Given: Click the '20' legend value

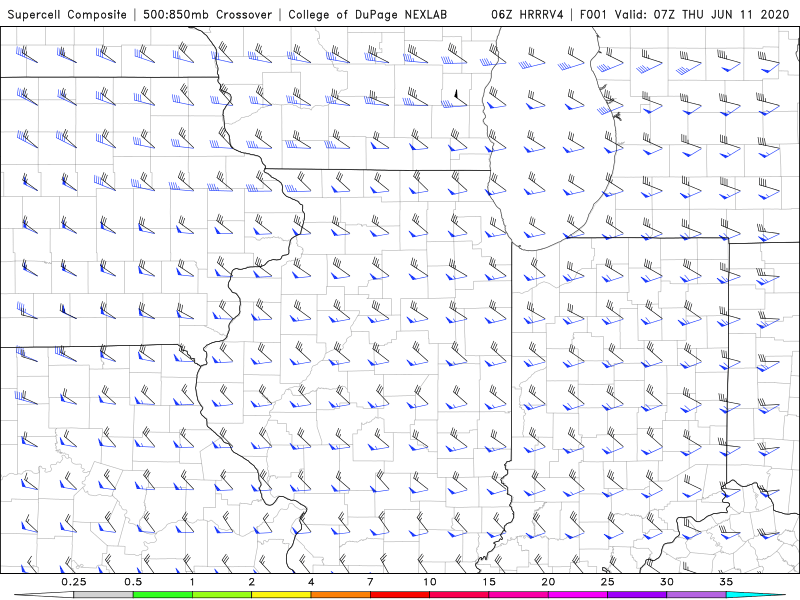Looking at the screenshot, I should pos(548,582).
